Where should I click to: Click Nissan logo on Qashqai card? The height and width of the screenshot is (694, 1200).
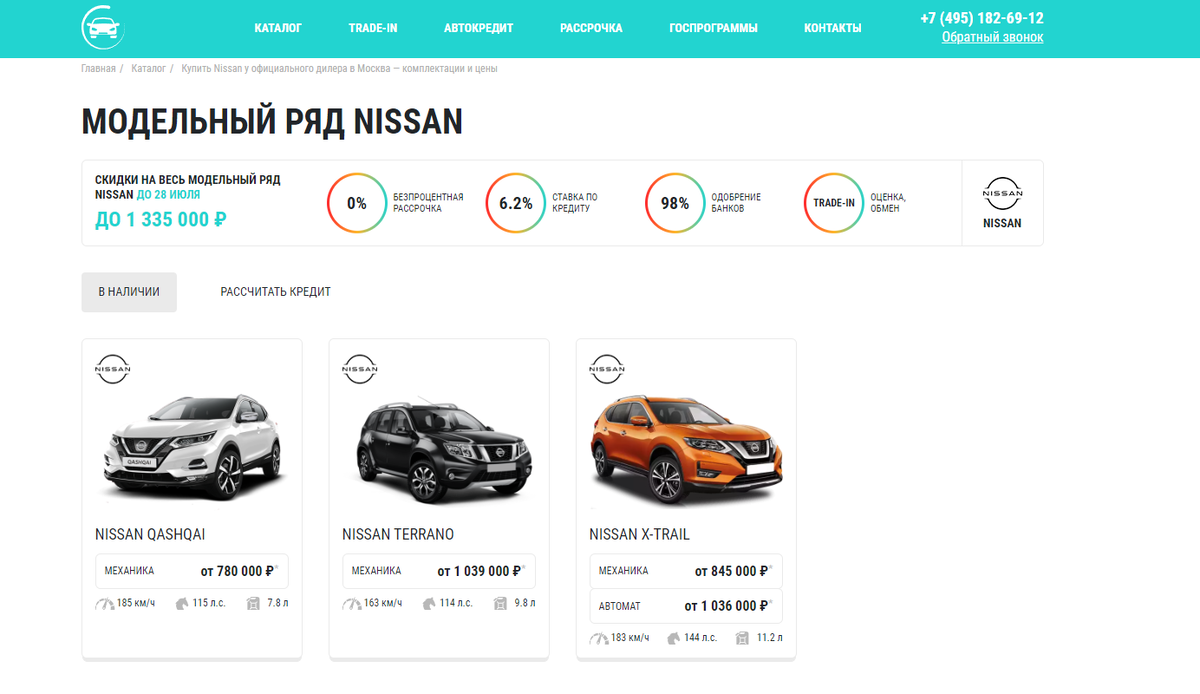[x=113, y=369]
